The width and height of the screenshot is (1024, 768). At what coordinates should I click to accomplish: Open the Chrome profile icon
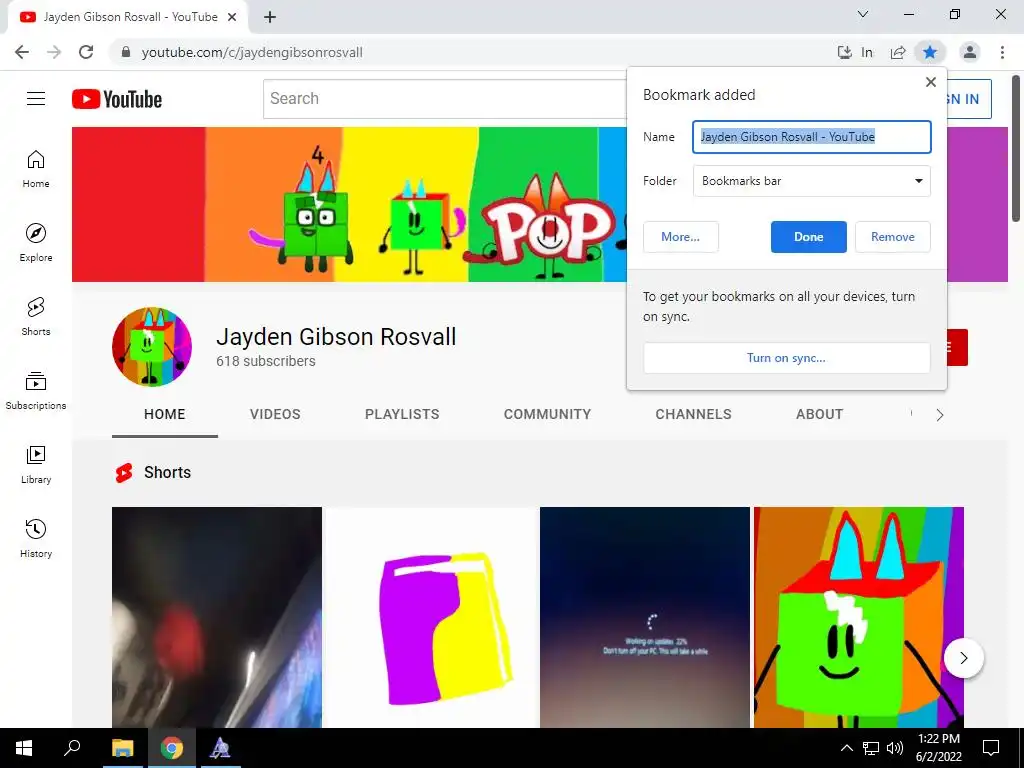[970, 52]
